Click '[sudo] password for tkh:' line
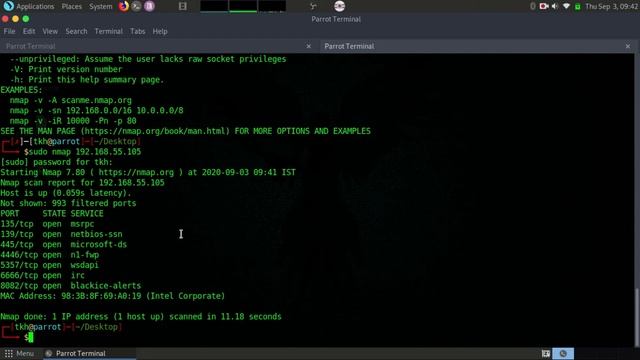 coord(56,162)
